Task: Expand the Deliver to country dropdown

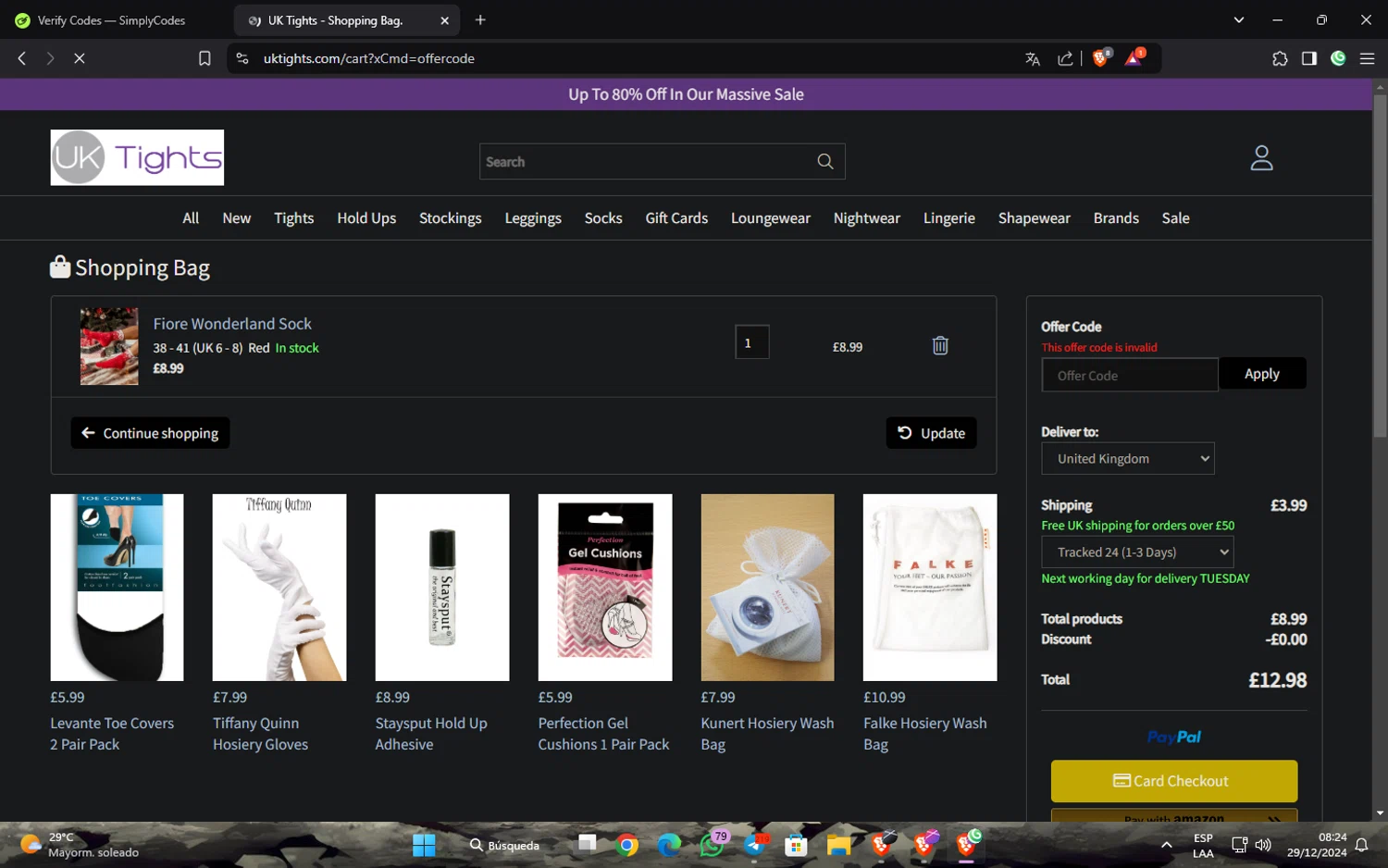Action: click(1128, 458)
